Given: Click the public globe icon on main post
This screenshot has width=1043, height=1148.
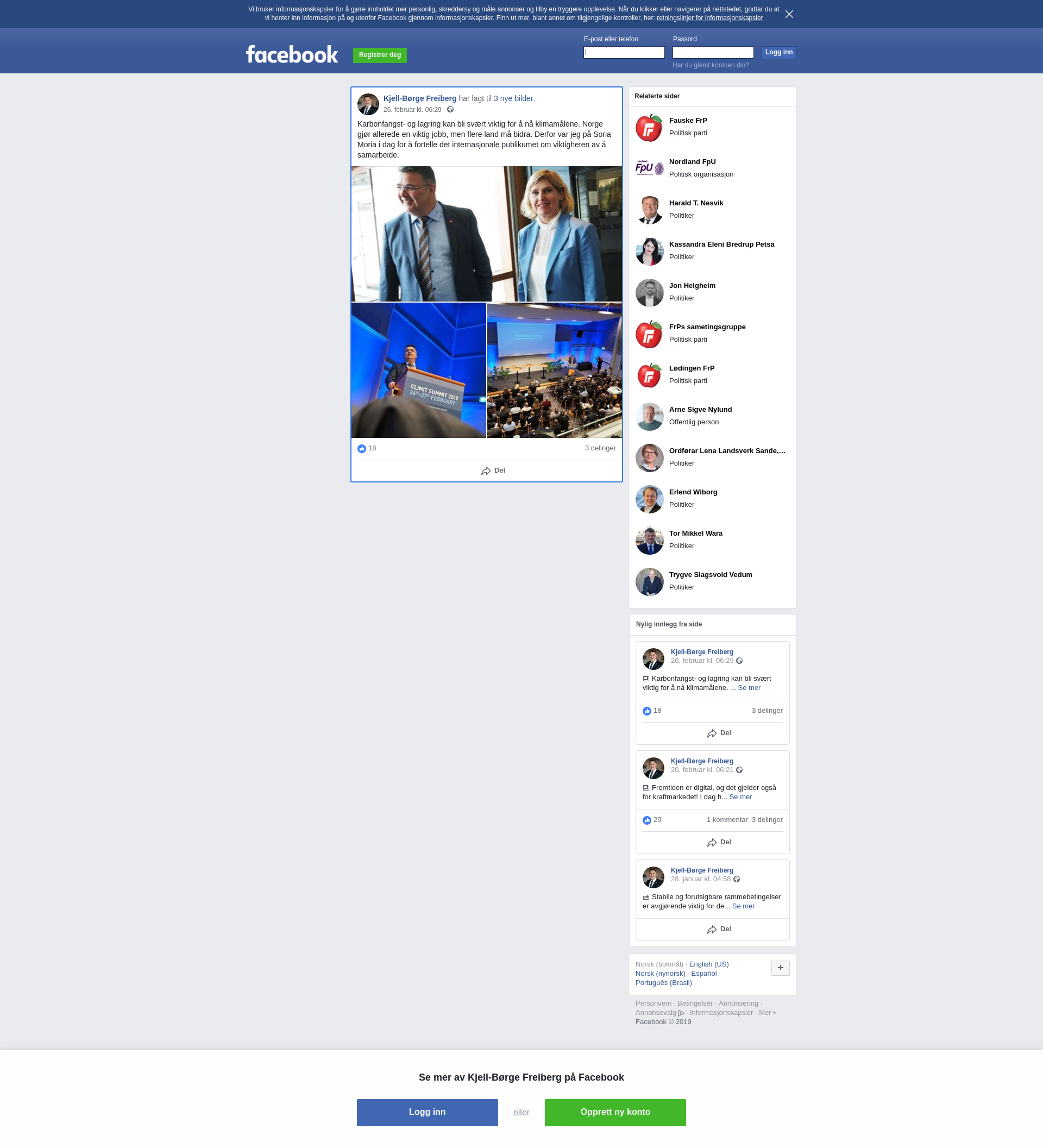Looking at the screenshot, I should pos(450,109).
